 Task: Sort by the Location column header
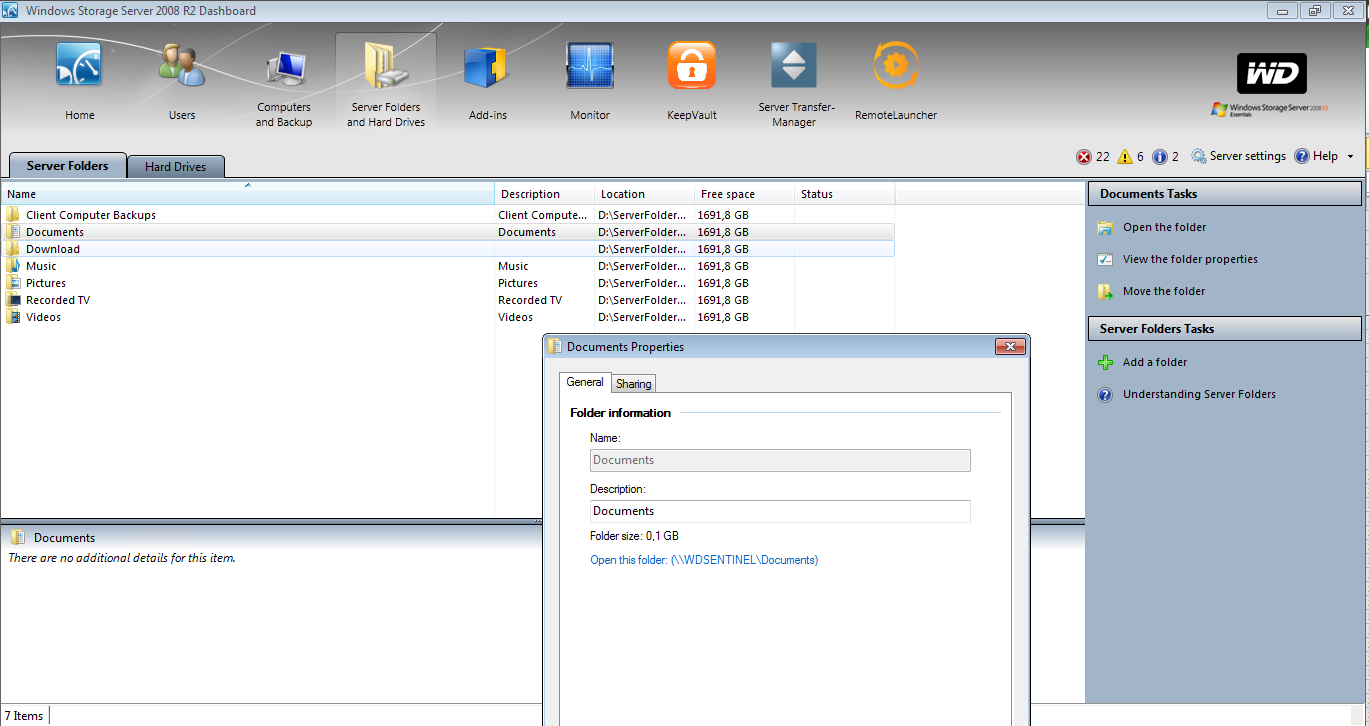click(645, 194)
